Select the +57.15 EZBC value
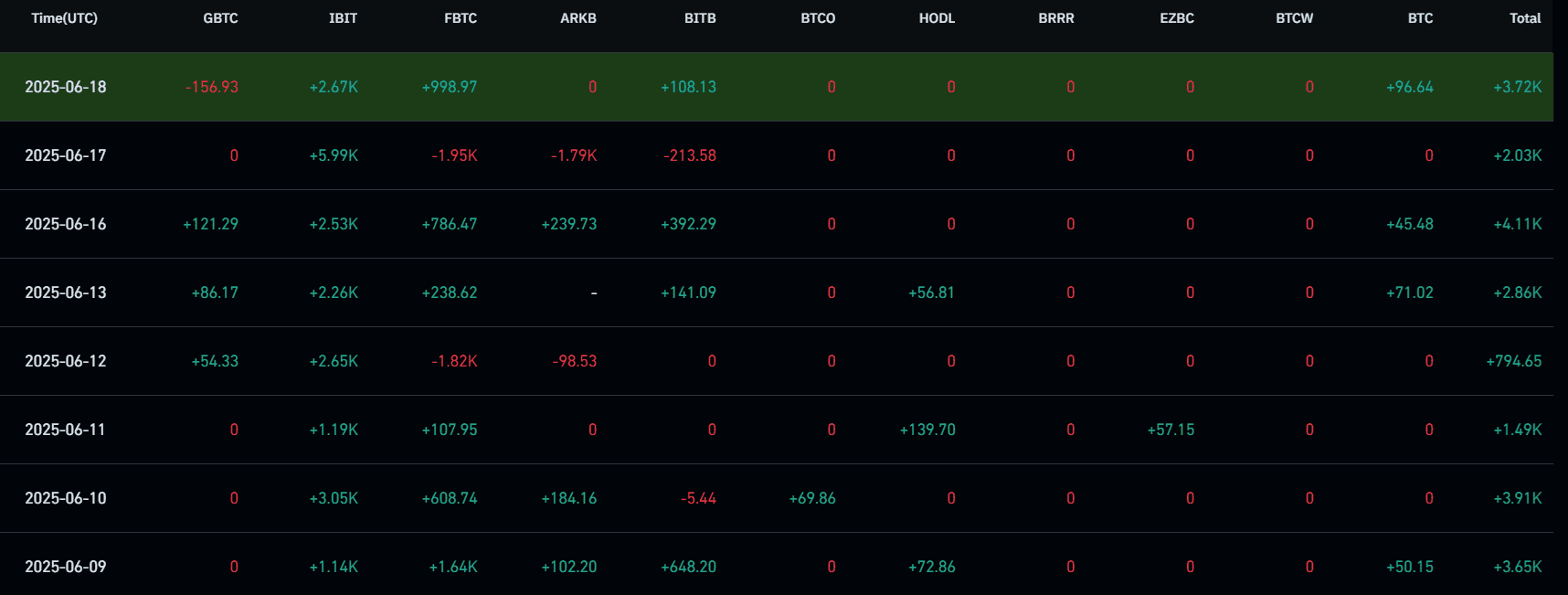 [1171, 430]
